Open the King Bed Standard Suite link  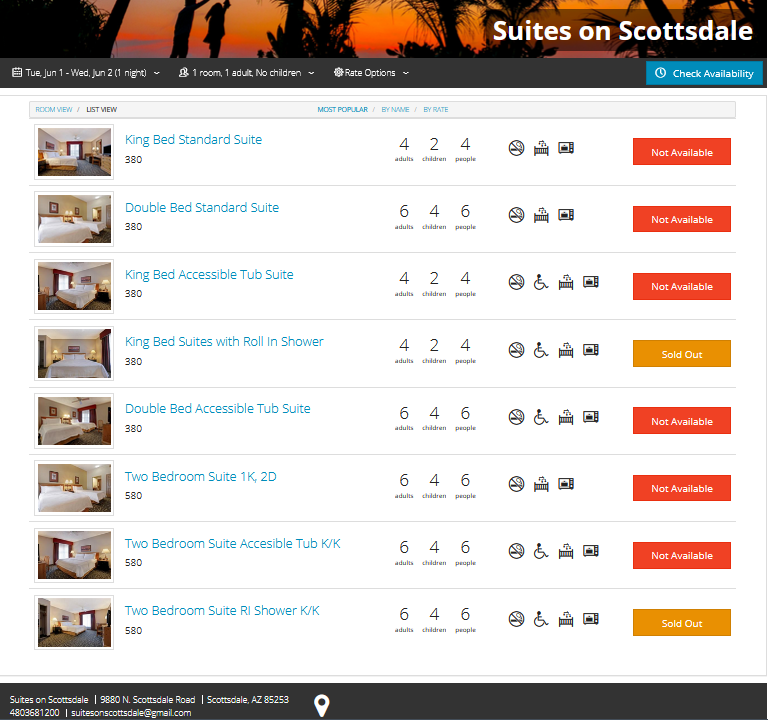coord(193,140)
